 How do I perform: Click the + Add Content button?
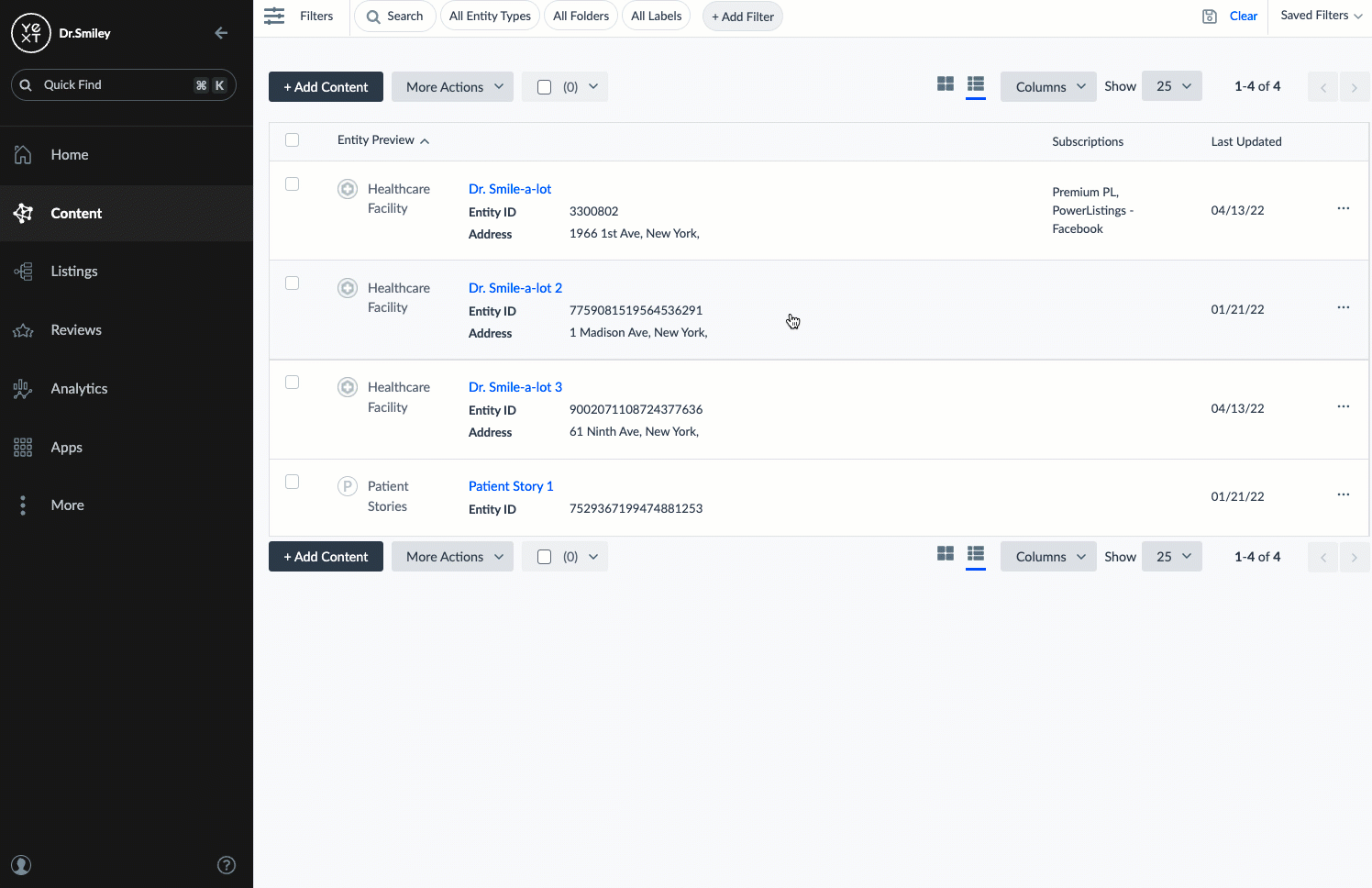326,86
